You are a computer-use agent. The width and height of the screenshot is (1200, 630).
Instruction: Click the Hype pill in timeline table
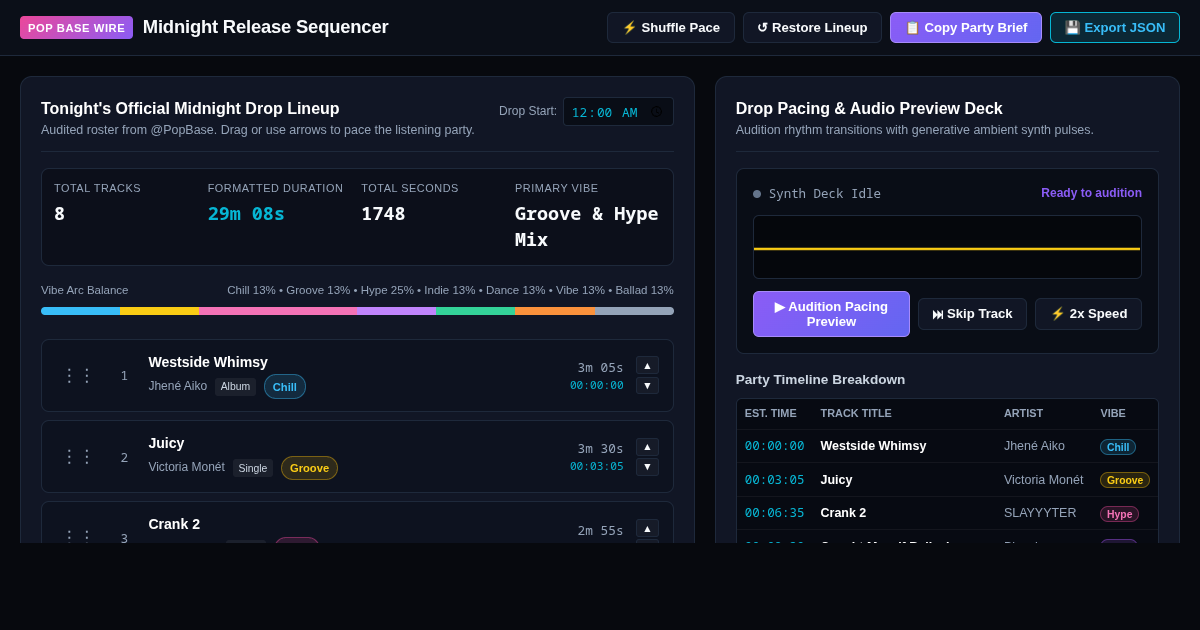(1119, 514)
